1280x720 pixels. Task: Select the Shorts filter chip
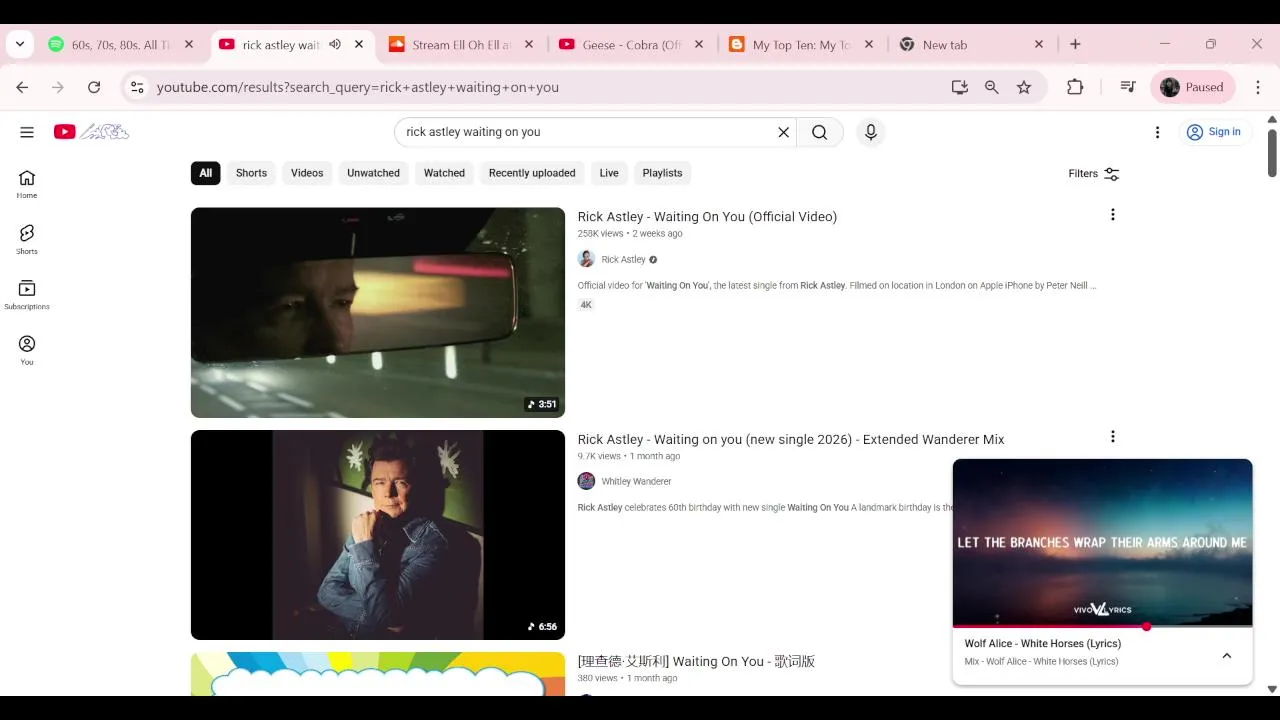(x=251, y=173)
